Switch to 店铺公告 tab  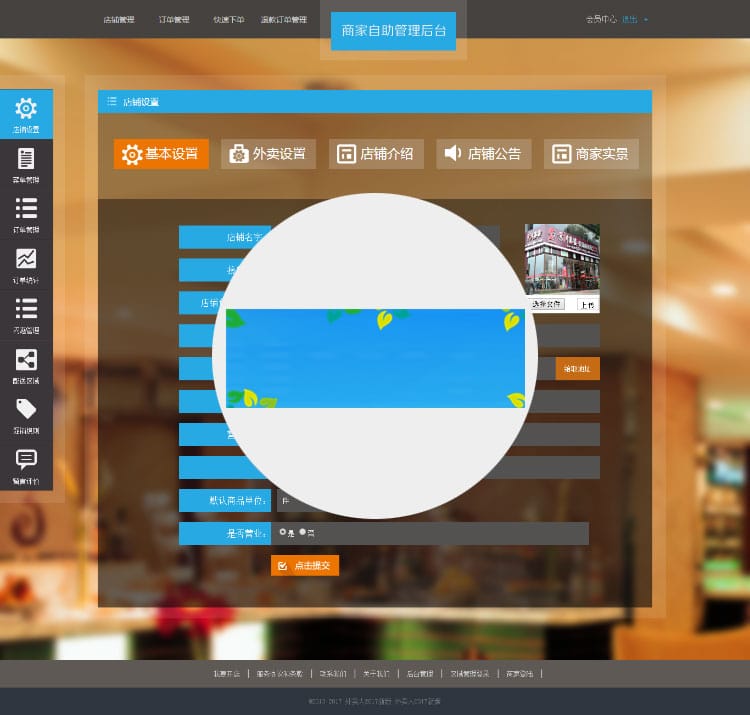point(483,154)
